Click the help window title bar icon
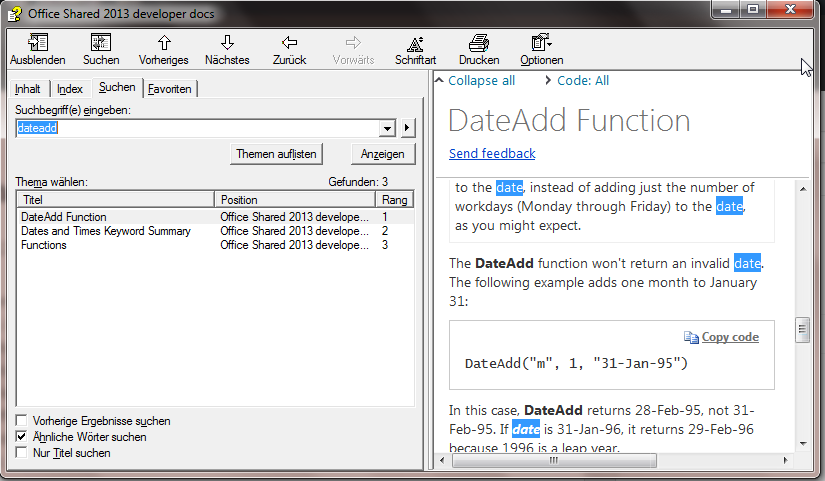The height and width of the screenshot is (481, 825). tap(15, 14)
